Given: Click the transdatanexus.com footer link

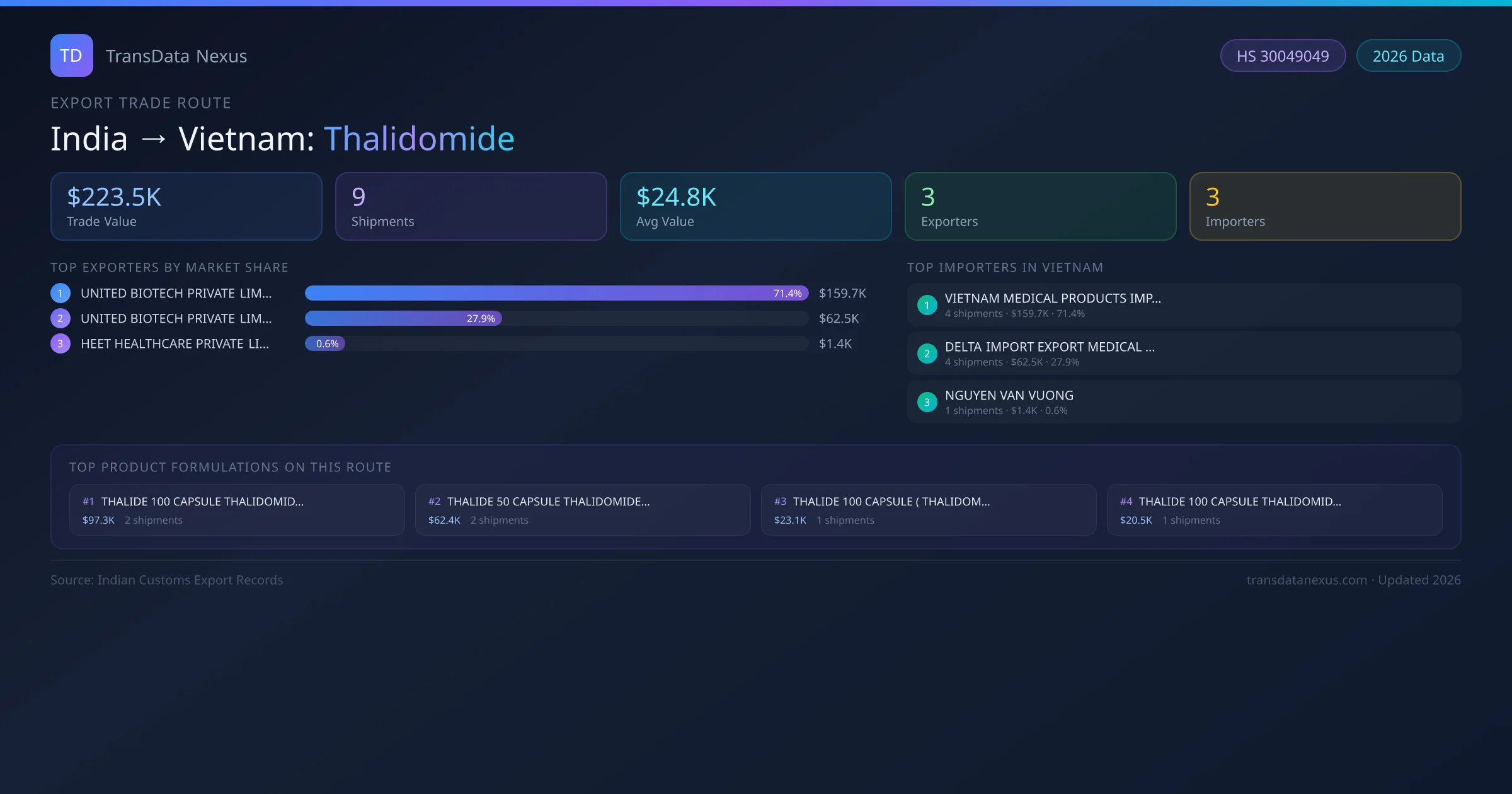Looking at the screenshot, I should pyautogui.click(x=1307, y=580).
